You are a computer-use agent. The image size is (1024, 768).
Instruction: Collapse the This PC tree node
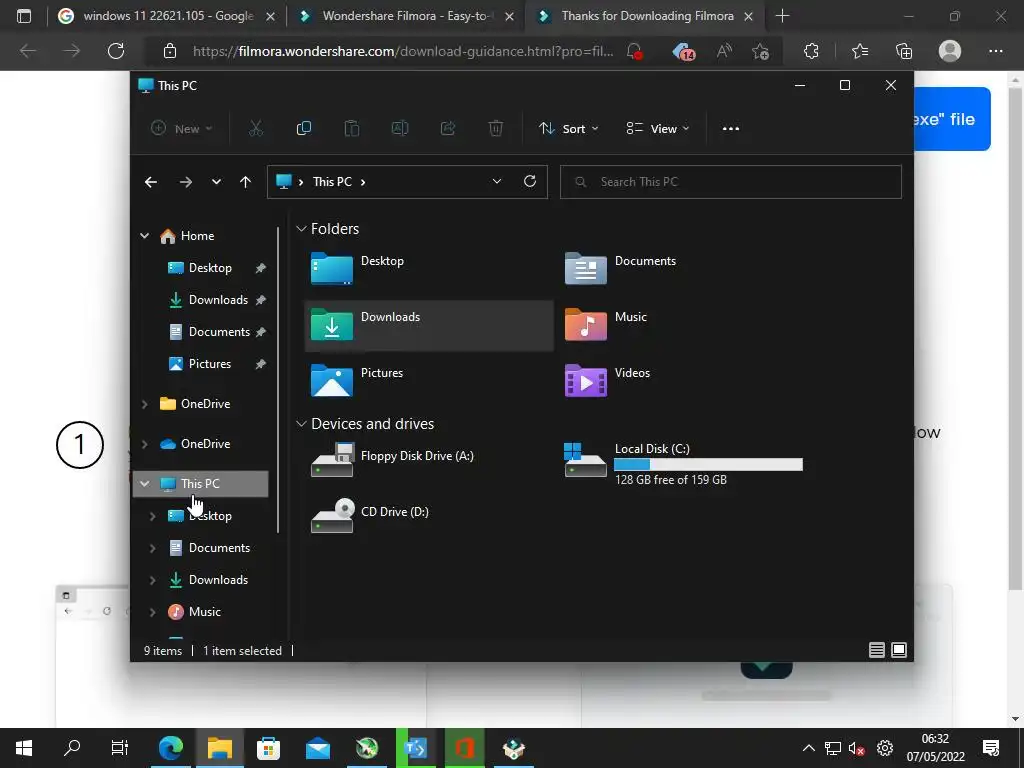coord(144,484)
